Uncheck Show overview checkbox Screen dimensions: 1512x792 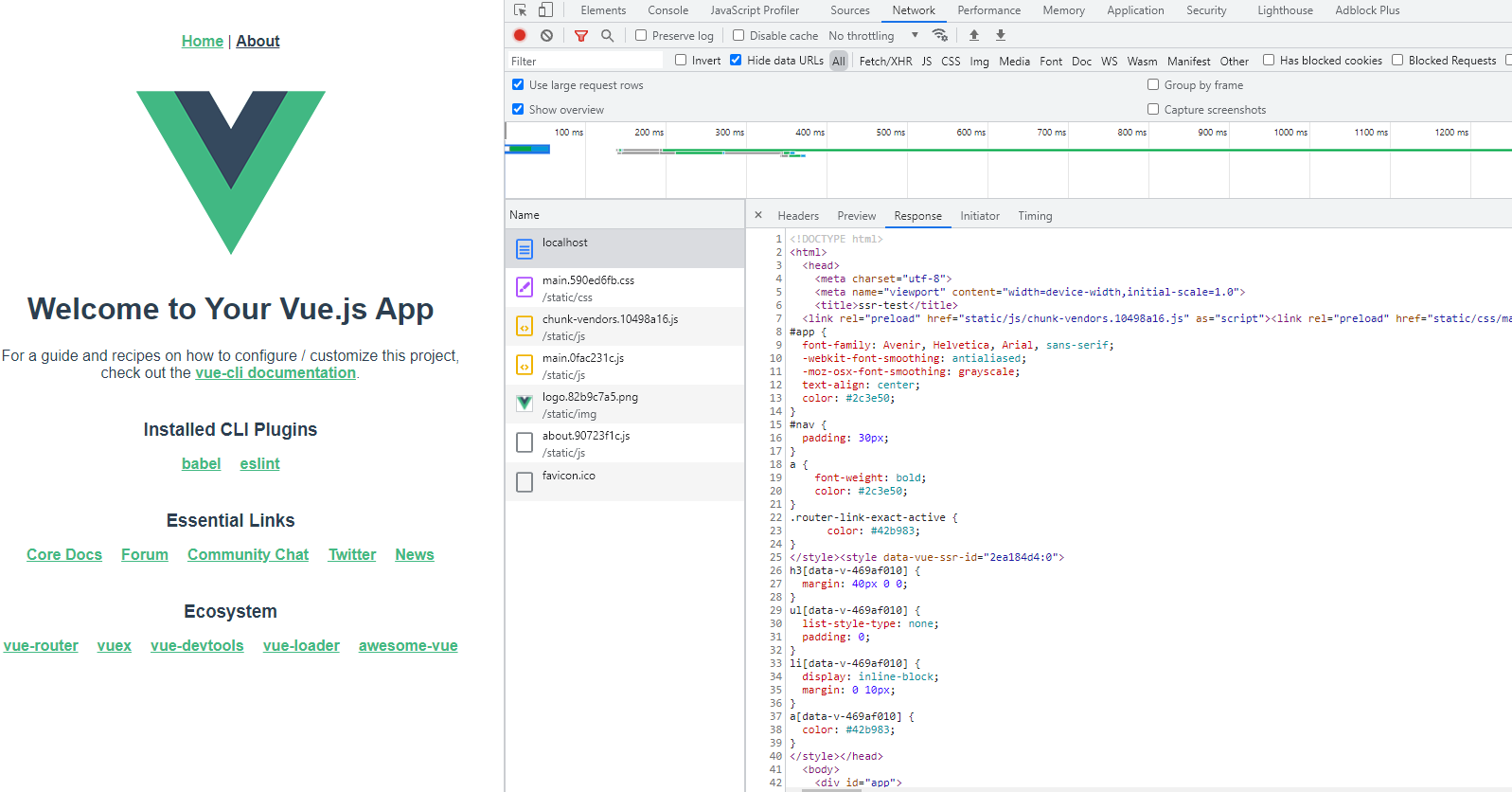point(518,109)
